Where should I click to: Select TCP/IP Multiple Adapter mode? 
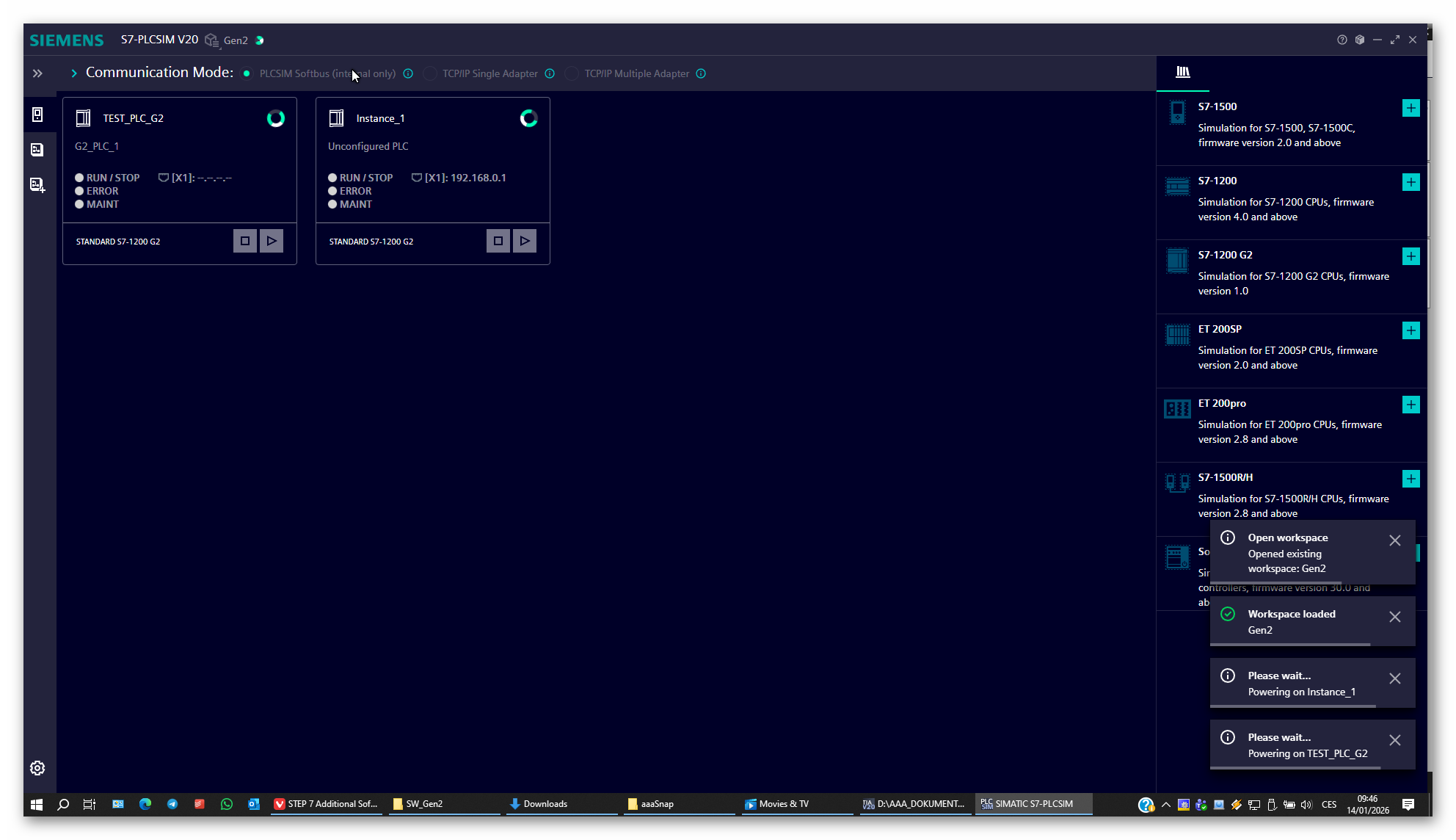(x=572, y=73)
